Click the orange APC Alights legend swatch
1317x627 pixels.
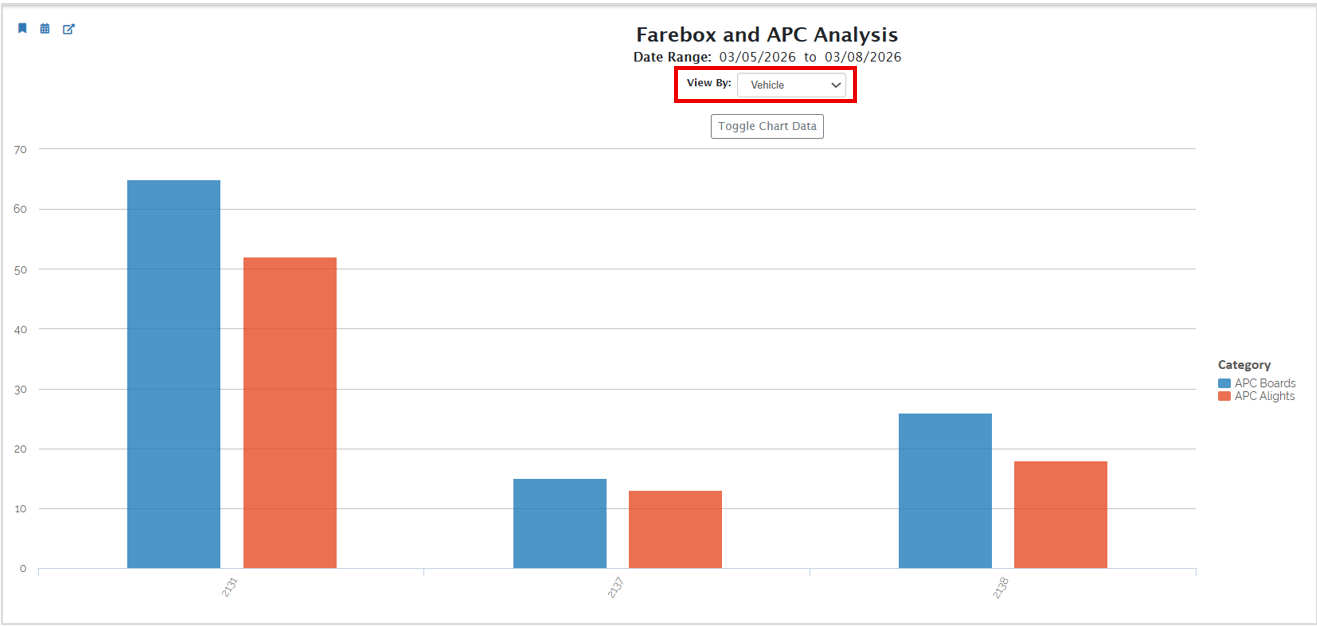[1224, 397]
